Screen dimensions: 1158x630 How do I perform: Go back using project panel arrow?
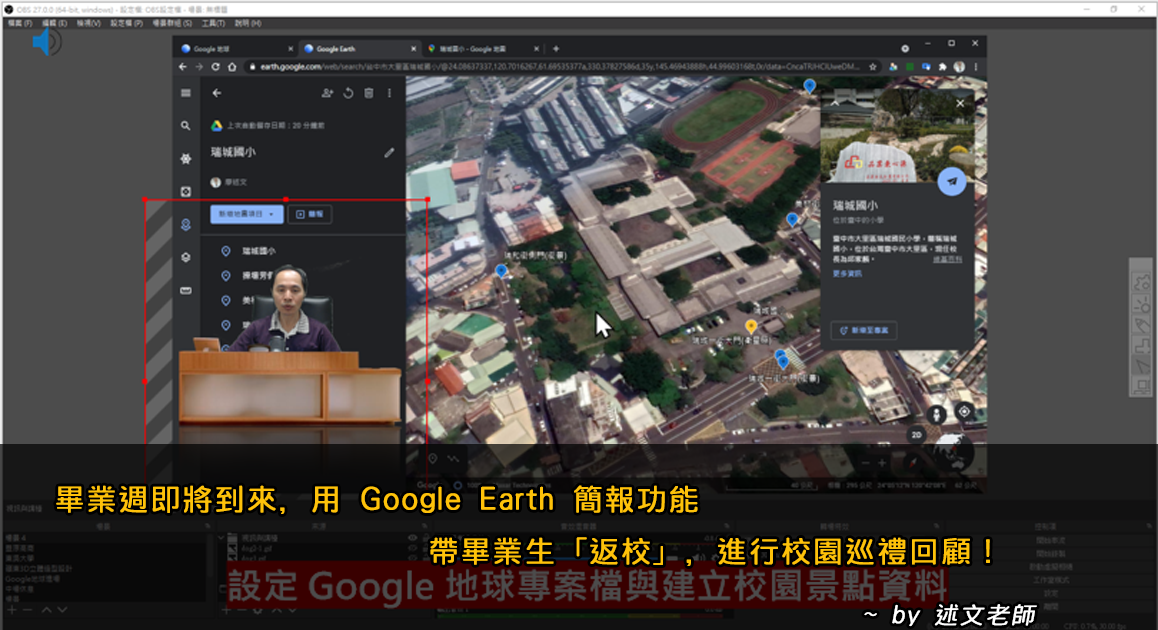216,93
